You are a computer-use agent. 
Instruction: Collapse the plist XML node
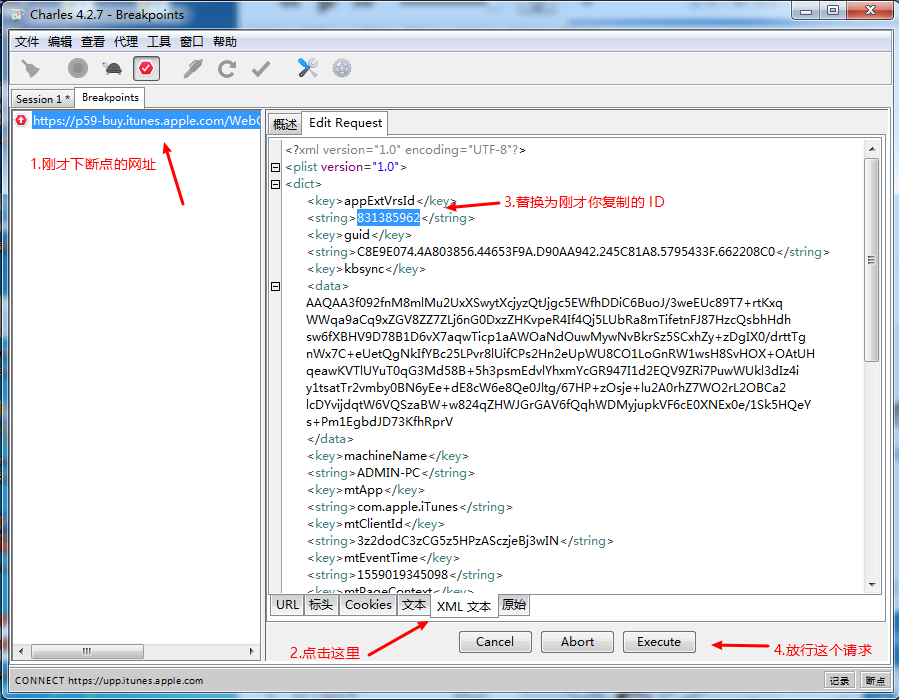pos(276,167)
